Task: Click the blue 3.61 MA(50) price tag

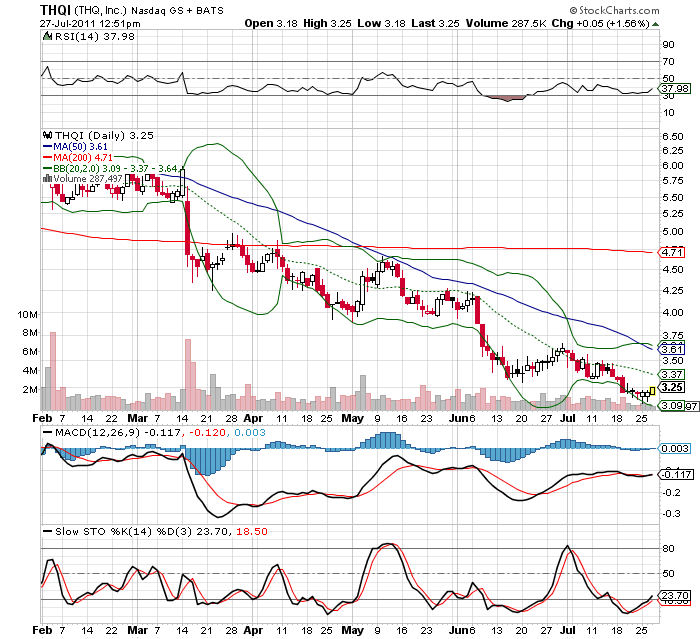Action: (x=672, y=349)
